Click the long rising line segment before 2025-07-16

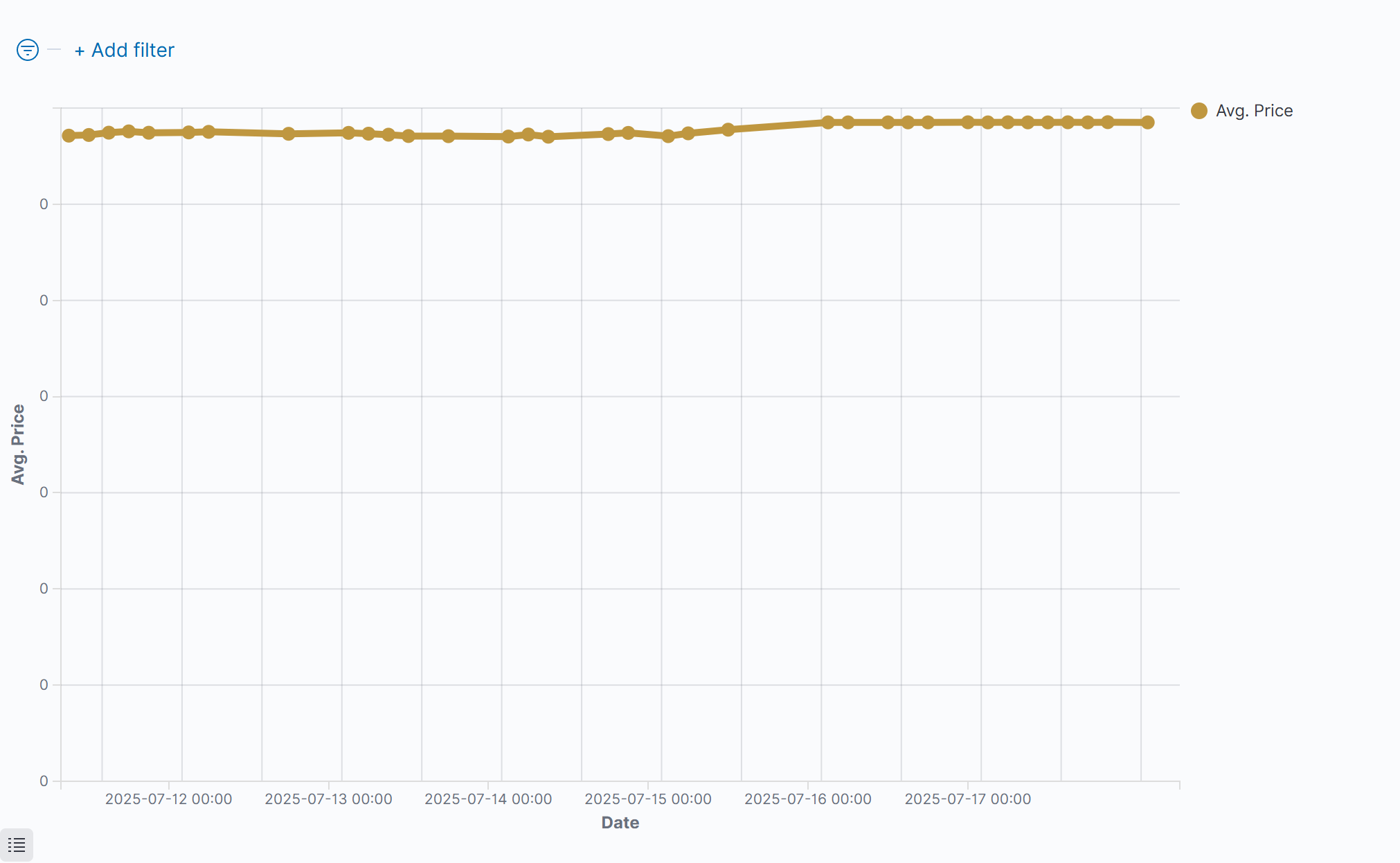778,126
